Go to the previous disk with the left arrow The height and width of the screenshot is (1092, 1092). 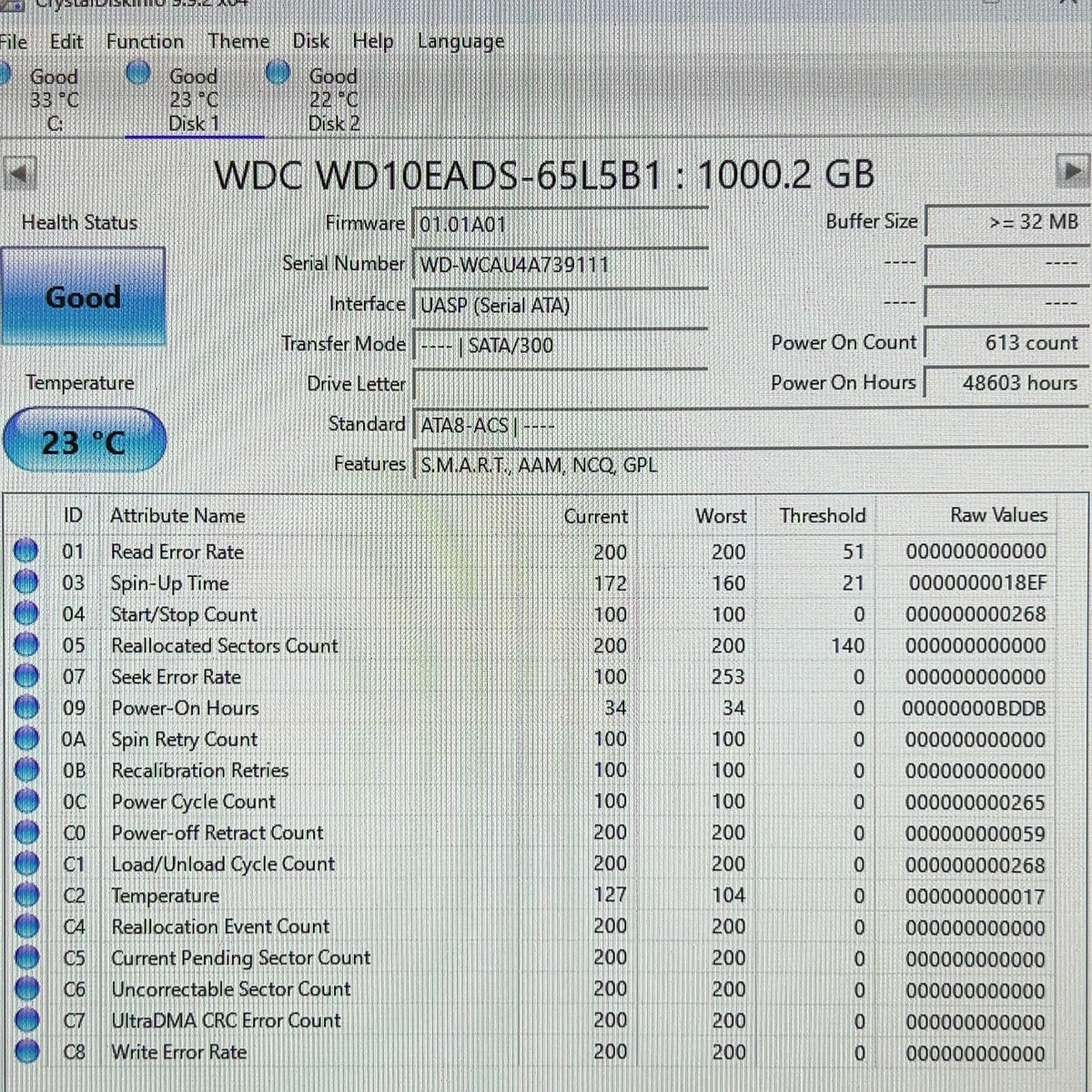click(x=18, y=173)
